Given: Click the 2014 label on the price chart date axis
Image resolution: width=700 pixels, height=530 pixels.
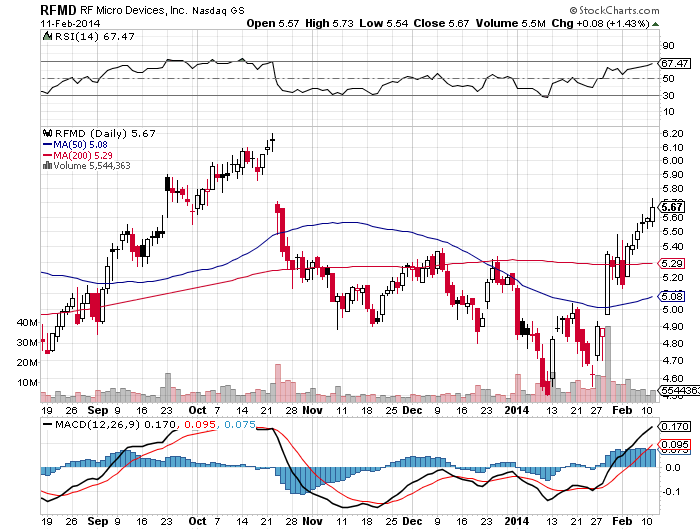Looking at the screenshot, I should 516,410.
